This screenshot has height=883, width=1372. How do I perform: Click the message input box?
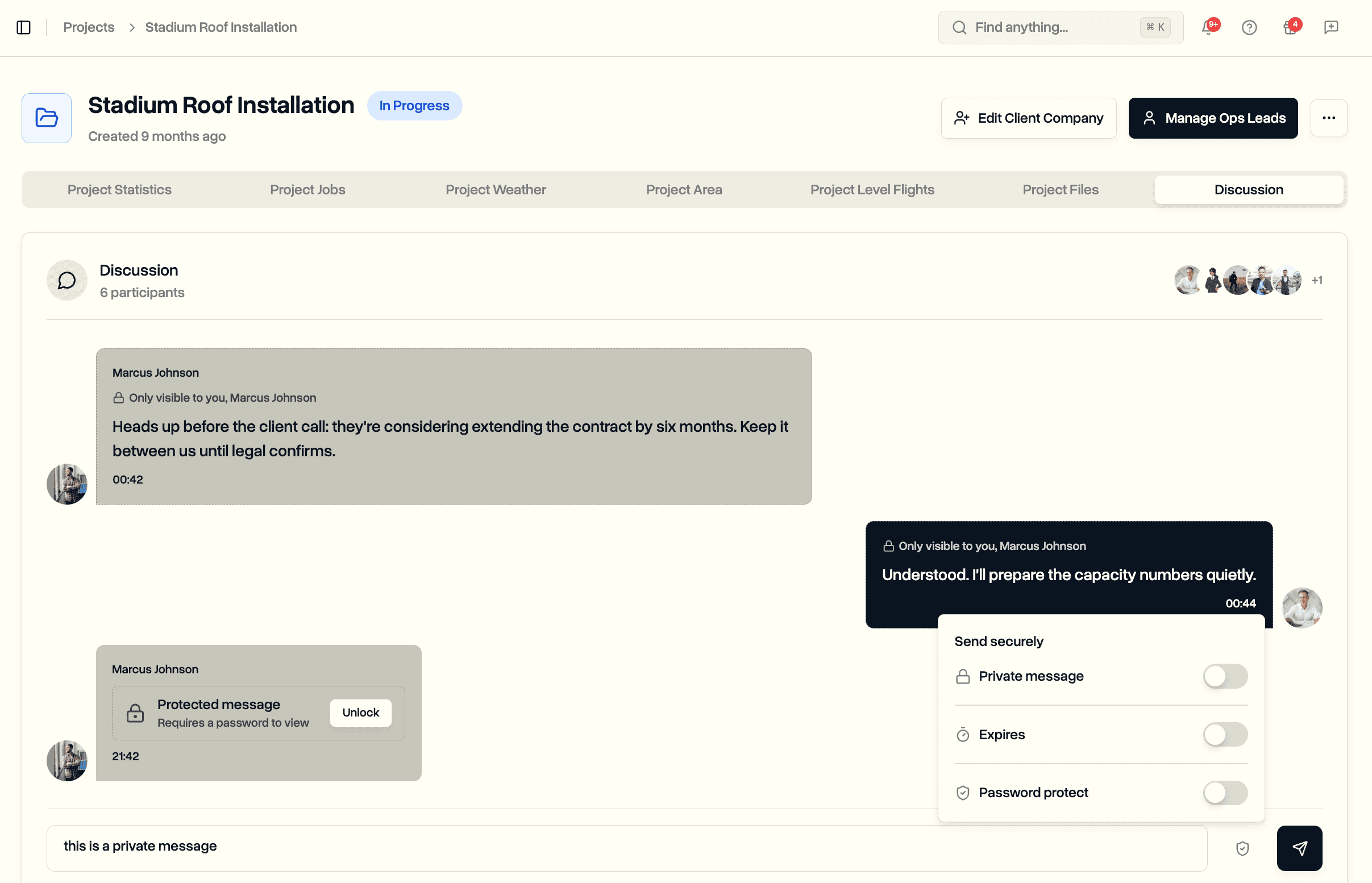627,848
